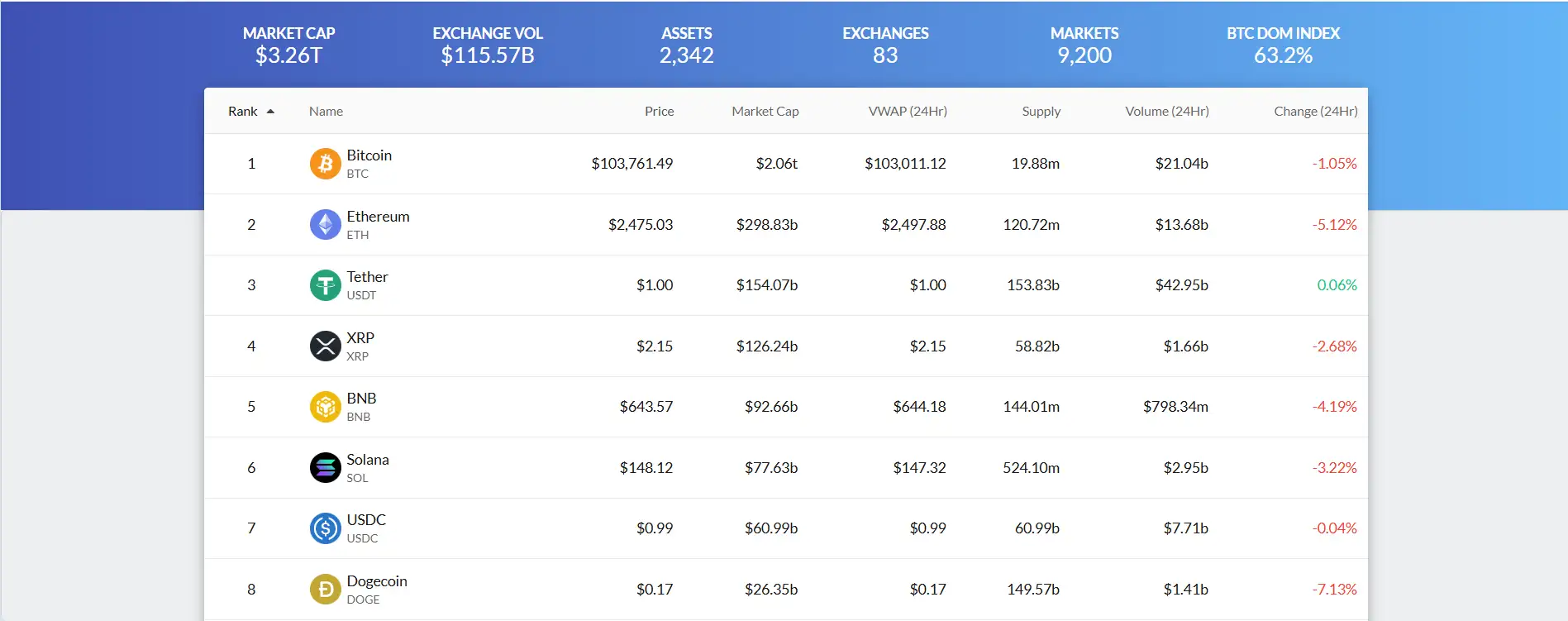
Task: Click the XRP black logo icon
Action: [325, 346]
